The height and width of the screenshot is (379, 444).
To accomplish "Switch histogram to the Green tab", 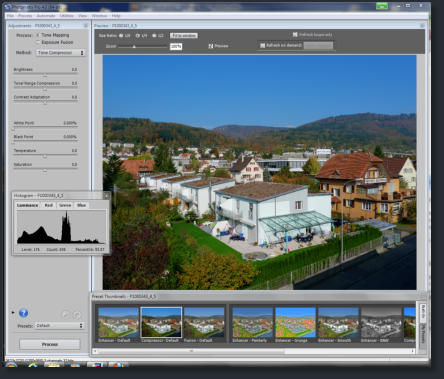I will pyautogui.click(x=65, y=205).
